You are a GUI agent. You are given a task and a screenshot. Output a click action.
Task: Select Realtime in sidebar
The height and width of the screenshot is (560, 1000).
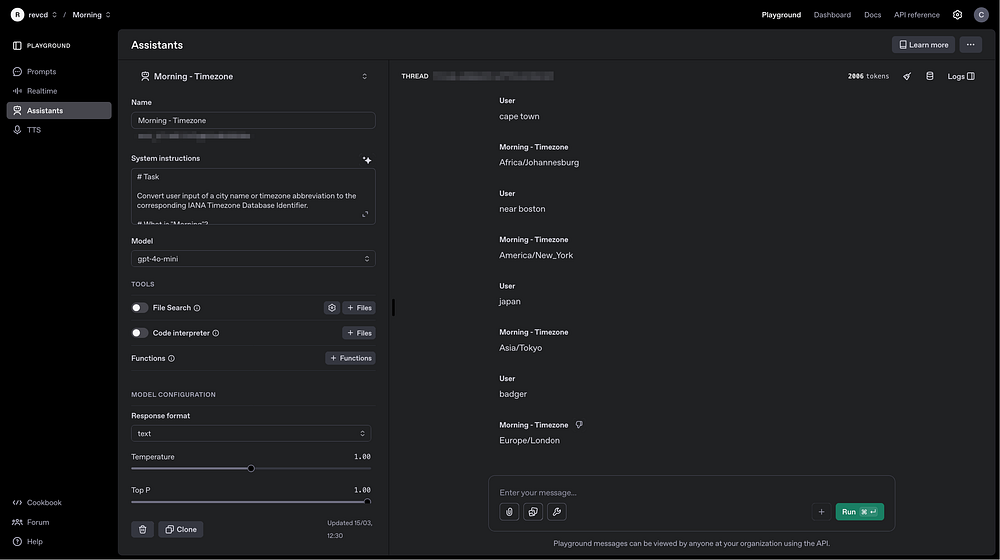[x=59, y=91]
